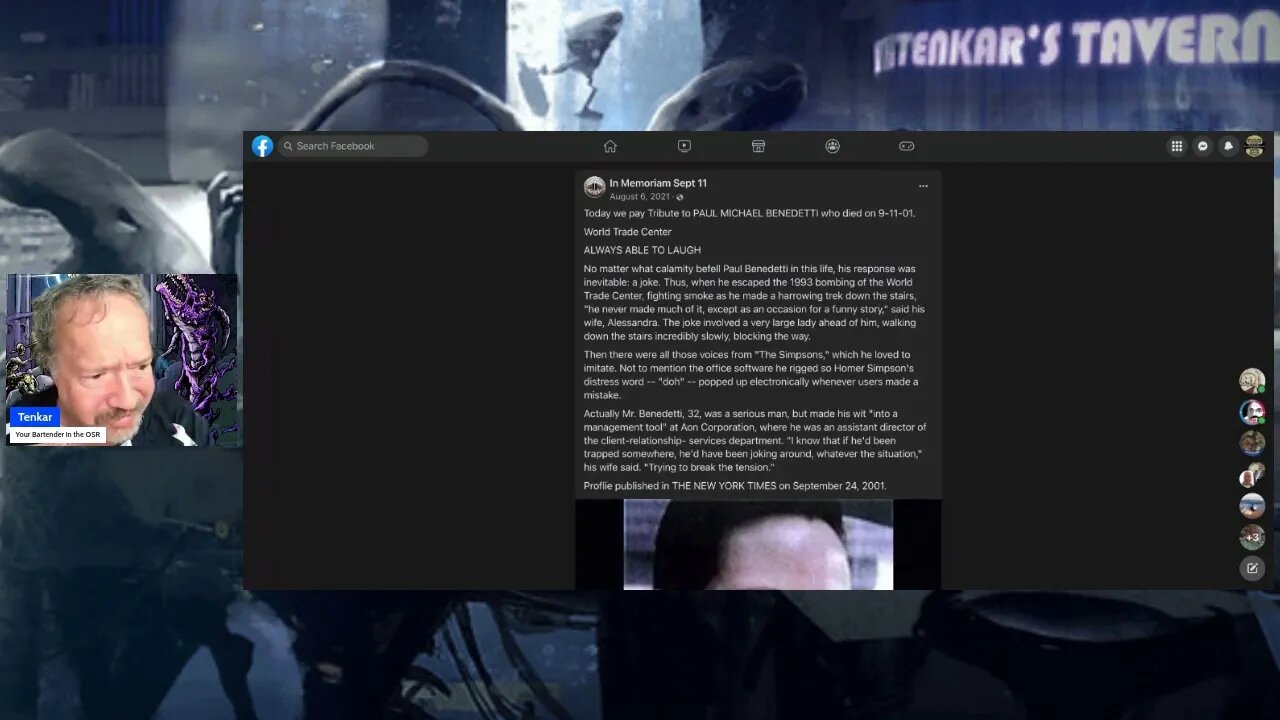Viewport: 1280px width, 720px height.
Task: Go to the Home tab icon
Action: 610,146
